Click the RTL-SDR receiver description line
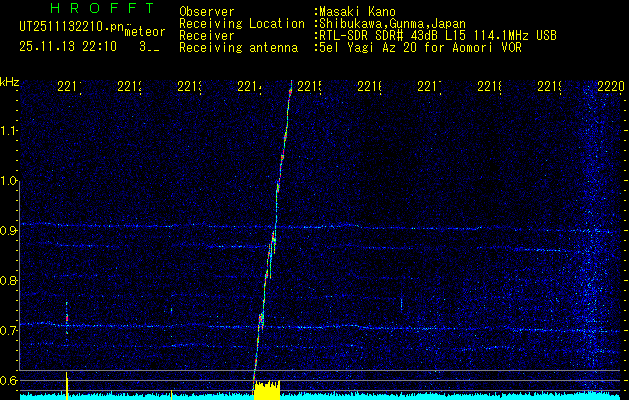 tap(437, 35)
